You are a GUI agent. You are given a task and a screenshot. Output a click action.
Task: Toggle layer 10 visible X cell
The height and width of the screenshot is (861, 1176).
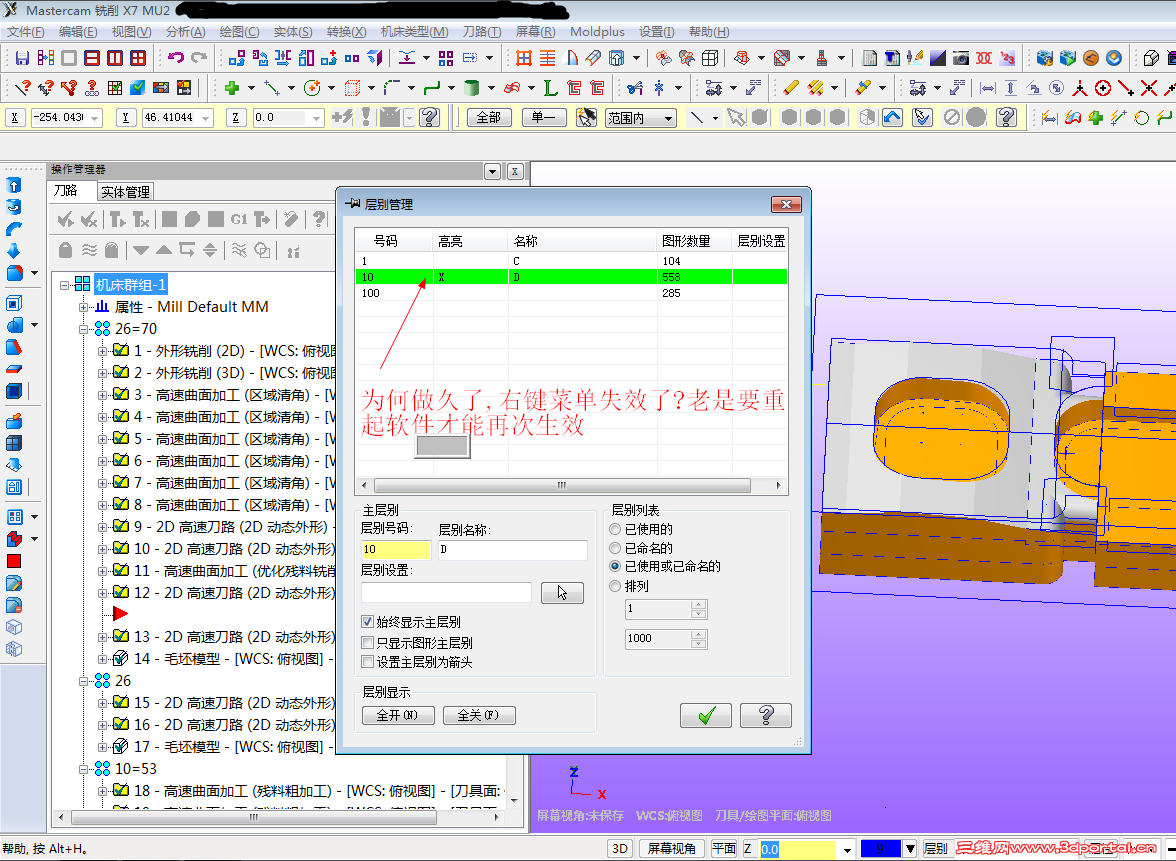coord(470,277)
